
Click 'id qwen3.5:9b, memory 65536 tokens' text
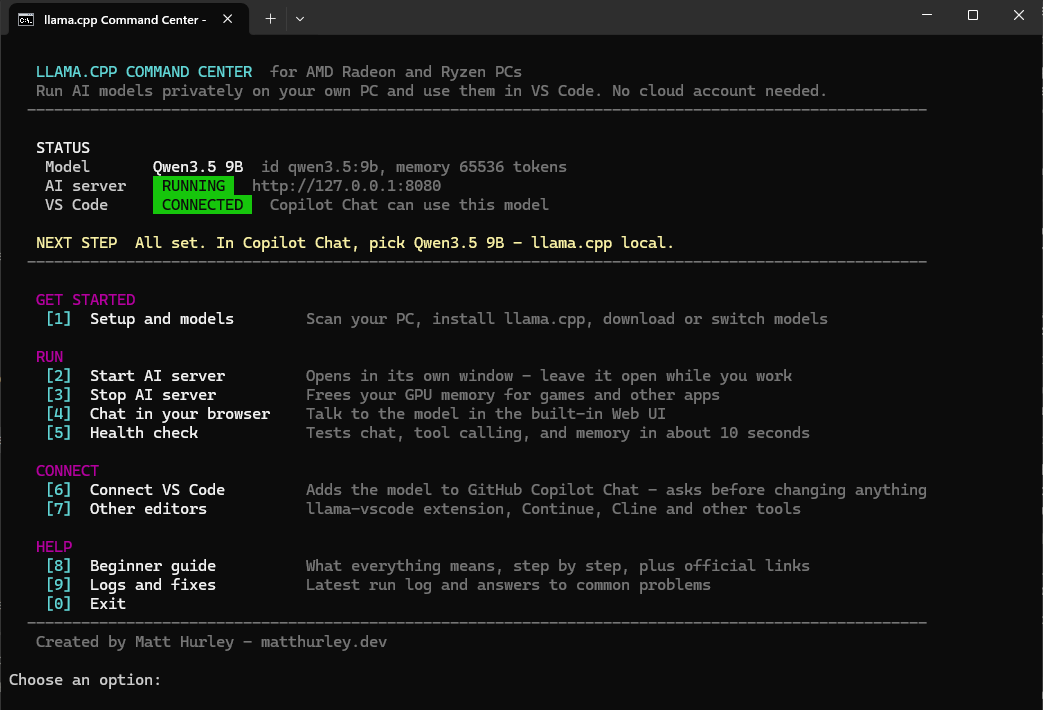[x=414, y=167]
